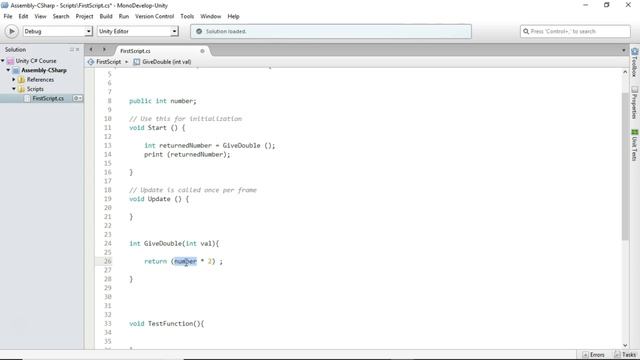Open the Window menu

click(x=211, y=16)
